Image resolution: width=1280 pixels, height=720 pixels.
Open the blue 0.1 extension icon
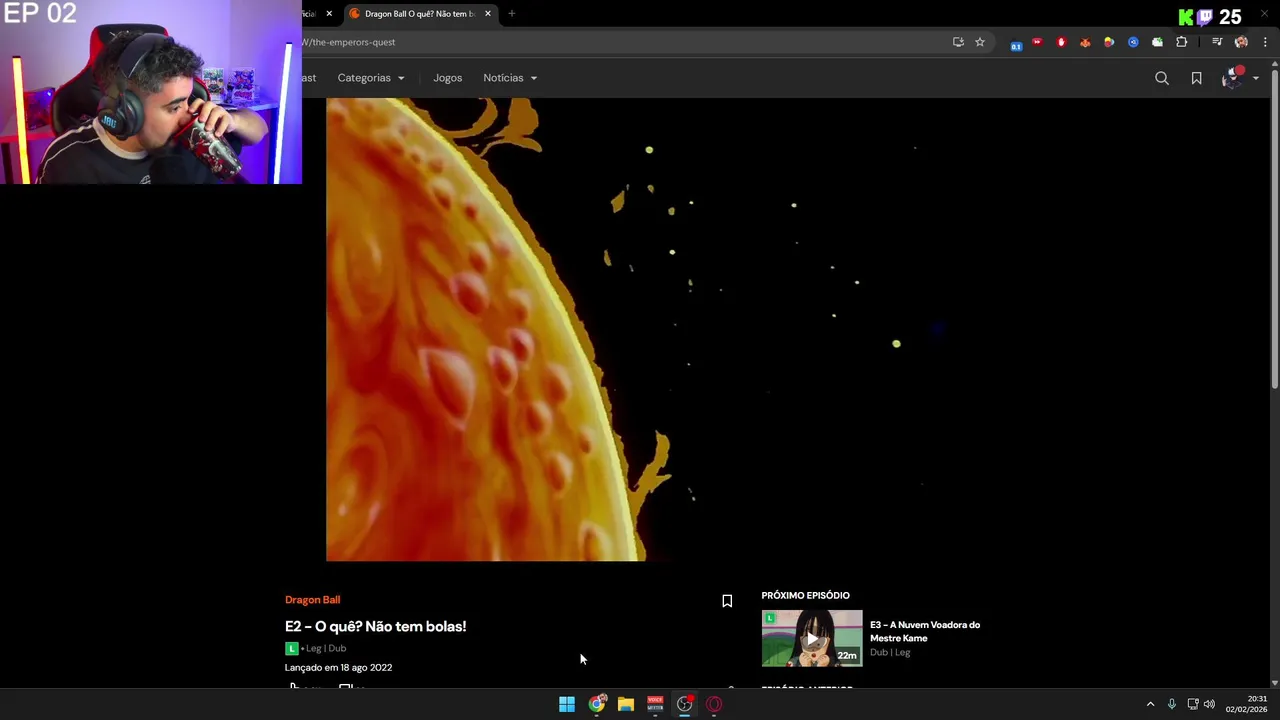coord(1016,43)
